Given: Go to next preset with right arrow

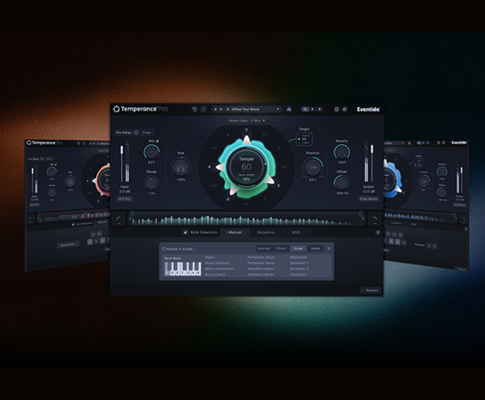Looking at the screenshot, I should tap(221, 109).
